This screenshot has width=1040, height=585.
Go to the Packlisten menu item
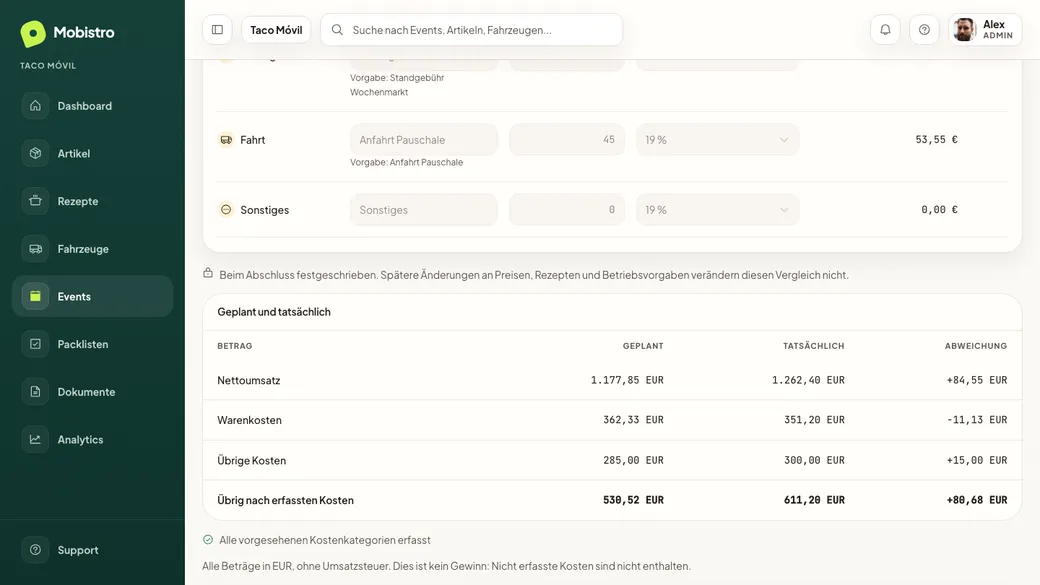[x=93, y=344]
